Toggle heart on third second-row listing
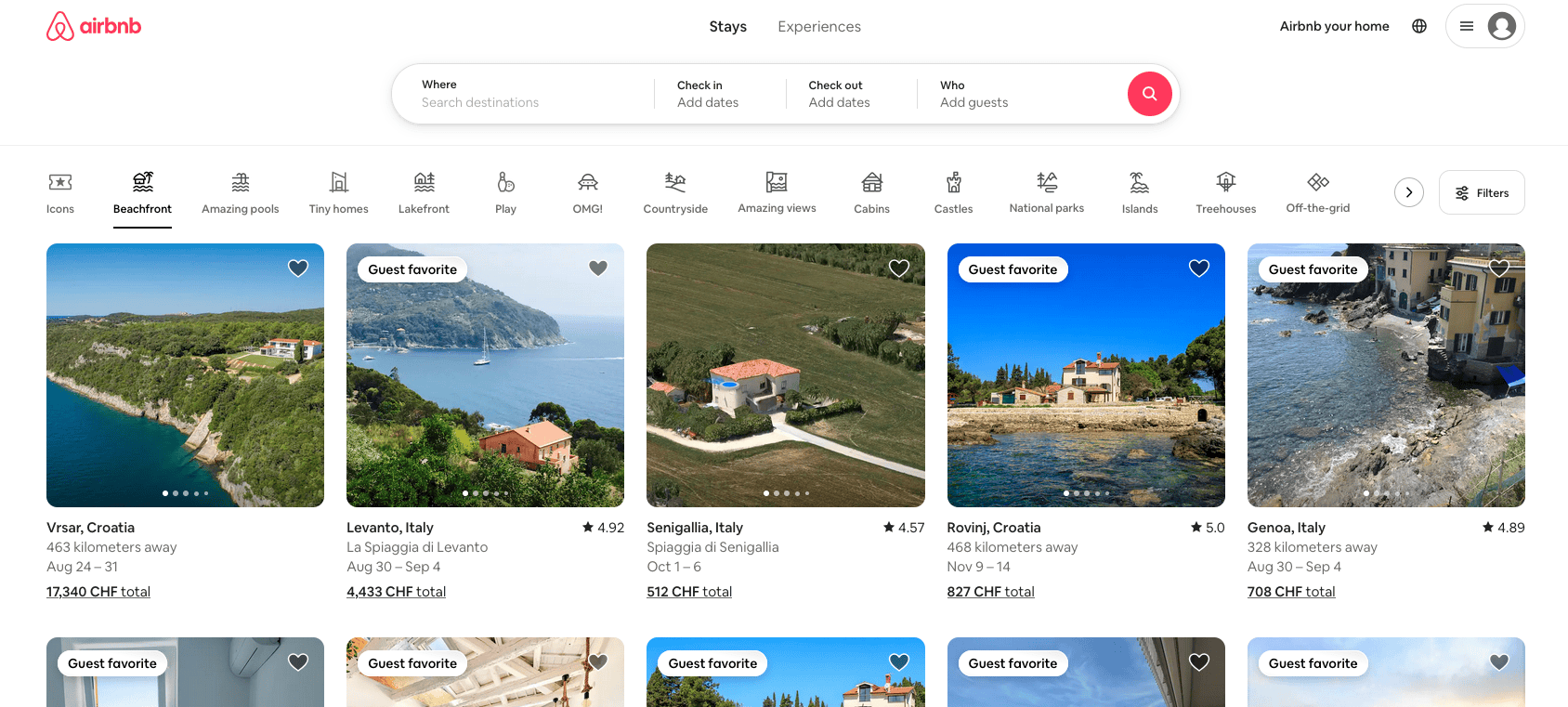This screenshot has height=707, width=1568. pos(899,661)
